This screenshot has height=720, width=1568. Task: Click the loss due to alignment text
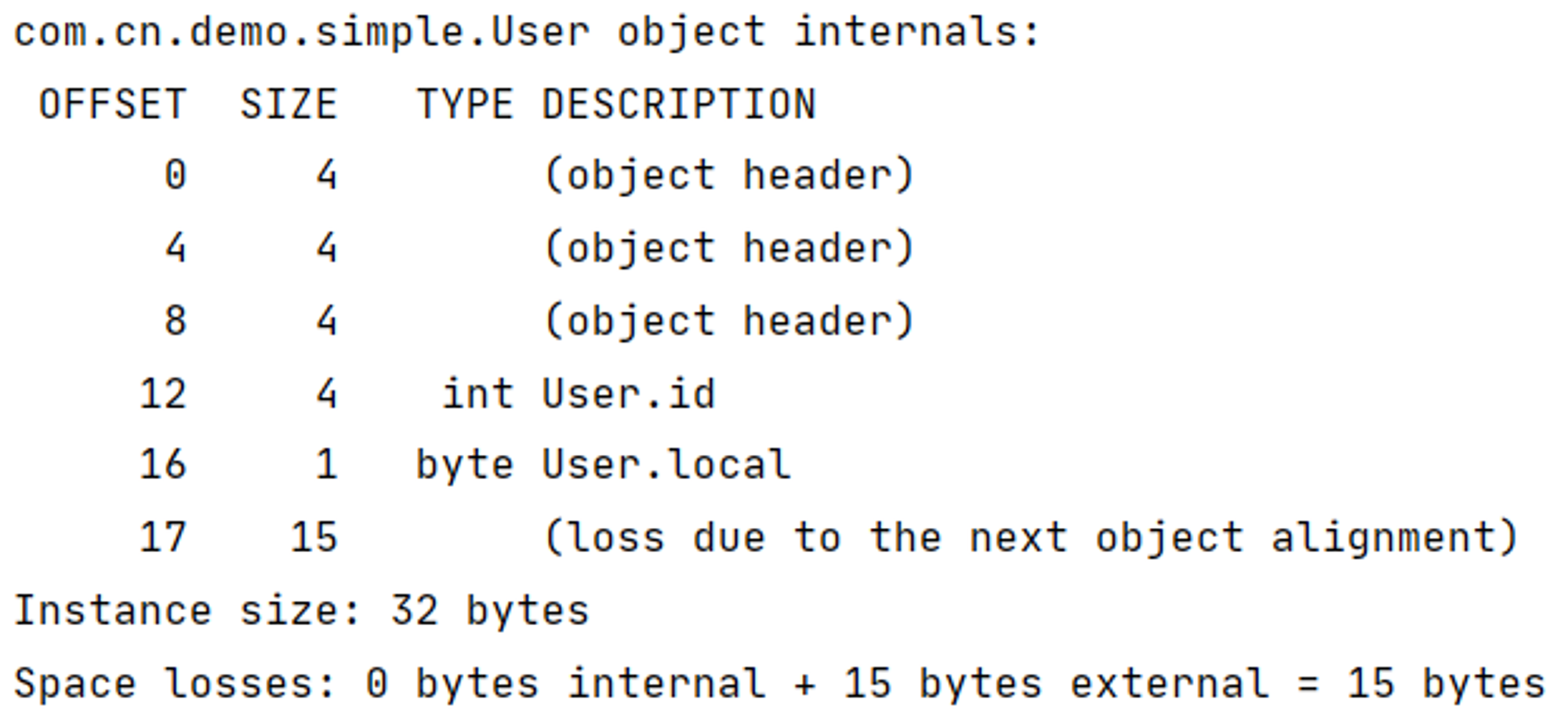1031,538
